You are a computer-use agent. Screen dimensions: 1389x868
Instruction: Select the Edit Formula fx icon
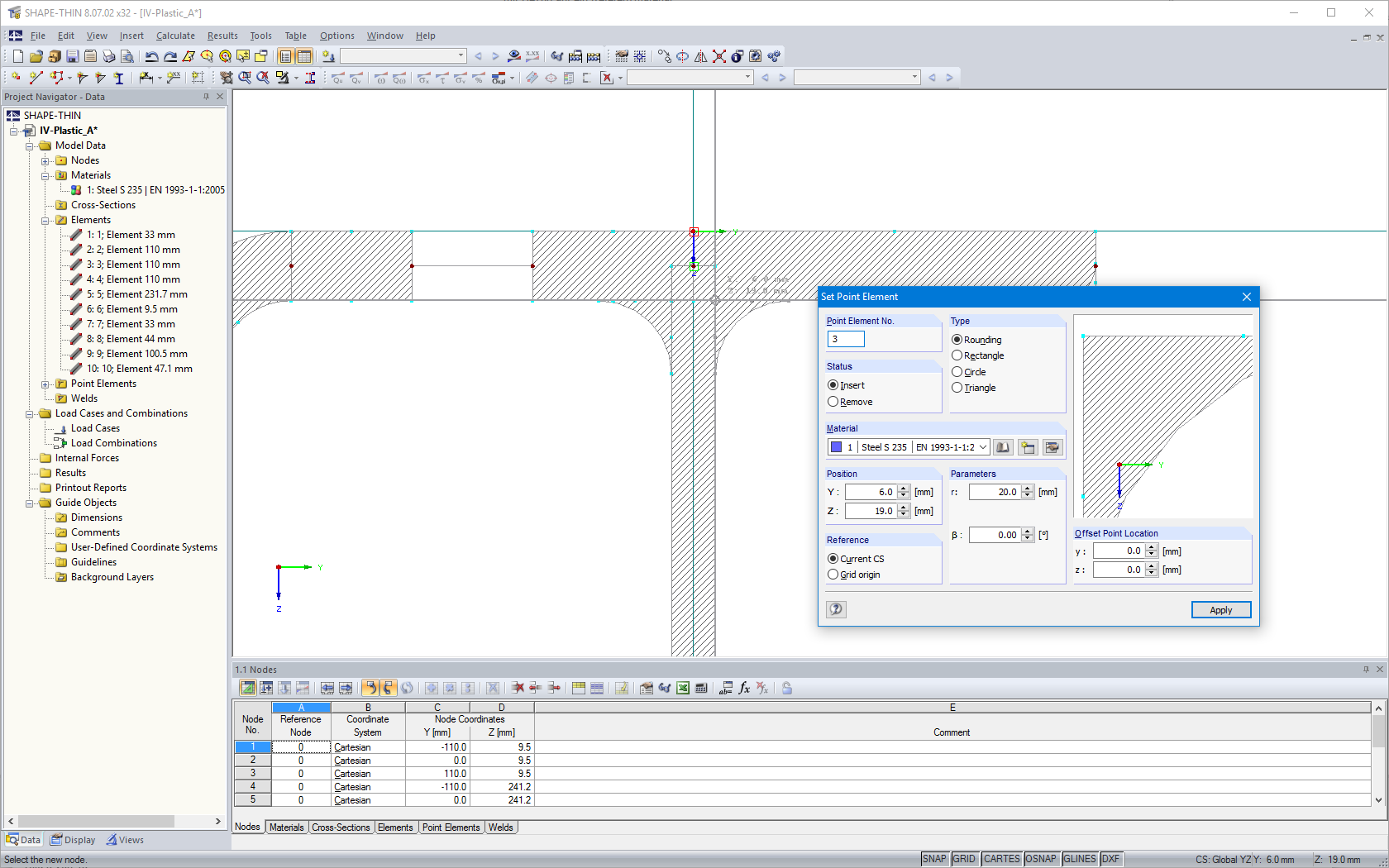pos(743,688)
